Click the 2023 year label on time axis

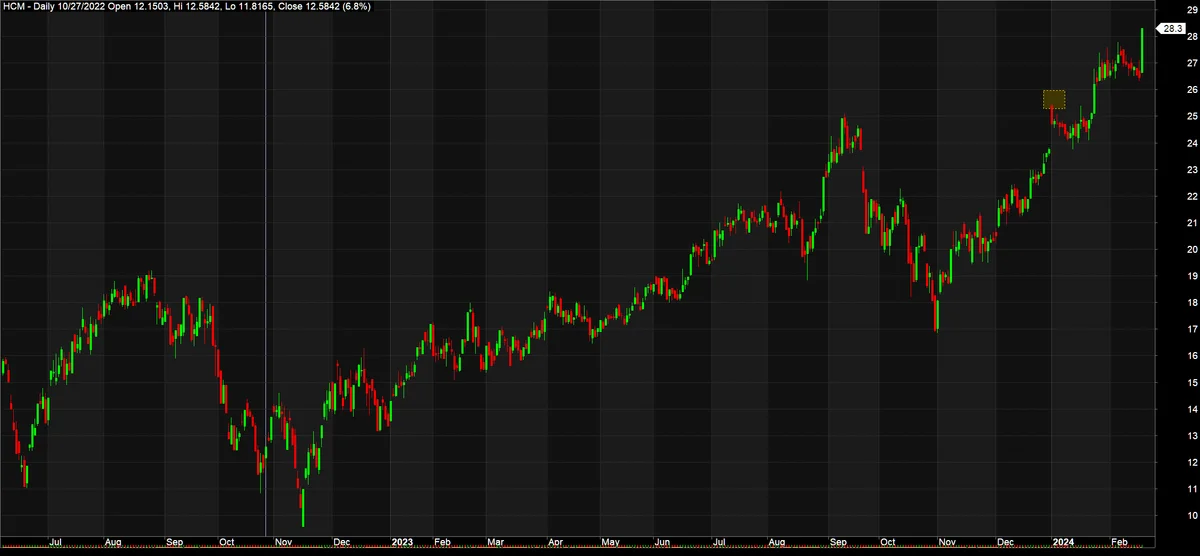[x=402, y=541]
